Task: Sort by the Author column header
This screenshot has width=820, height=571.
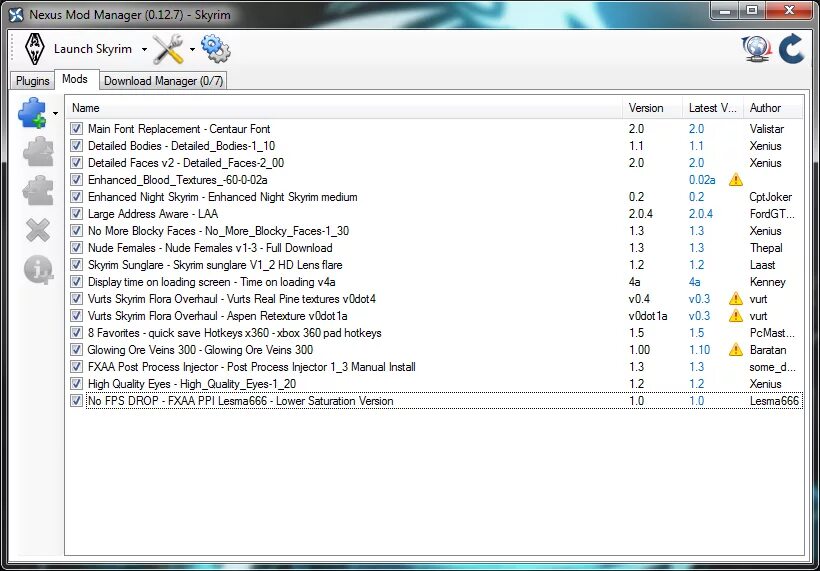Action: [x=773, y=108]
